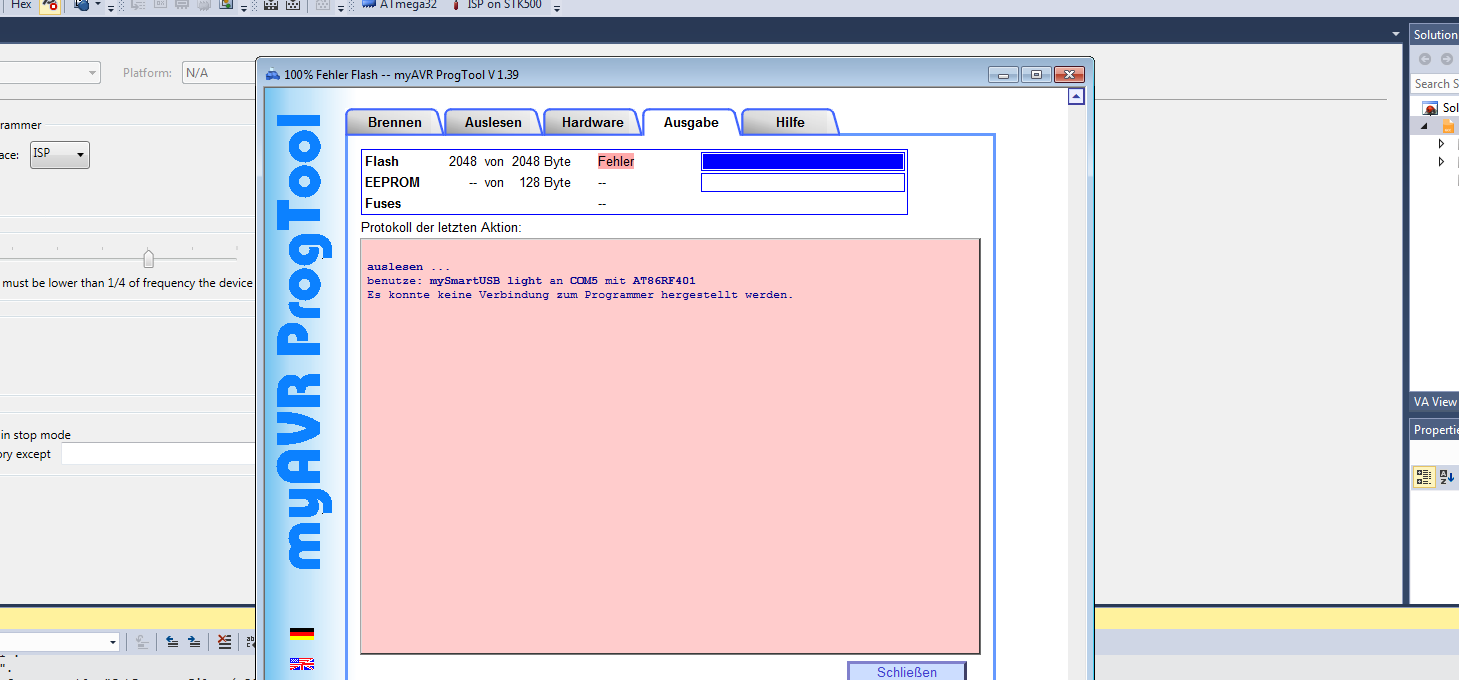Click the ISP on STK500 tool button
Image resolution: width=1459 pixels, height=680 pixels.
point(497,5)
